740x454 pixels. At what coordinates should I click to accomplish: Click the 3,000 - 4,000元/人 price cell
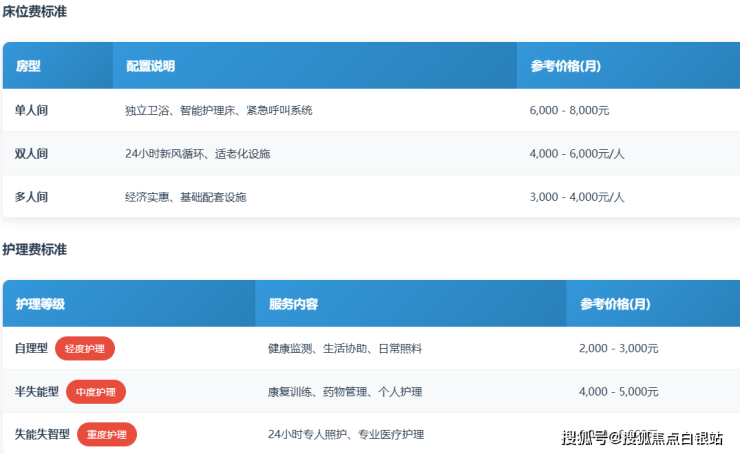coord(577,197)
